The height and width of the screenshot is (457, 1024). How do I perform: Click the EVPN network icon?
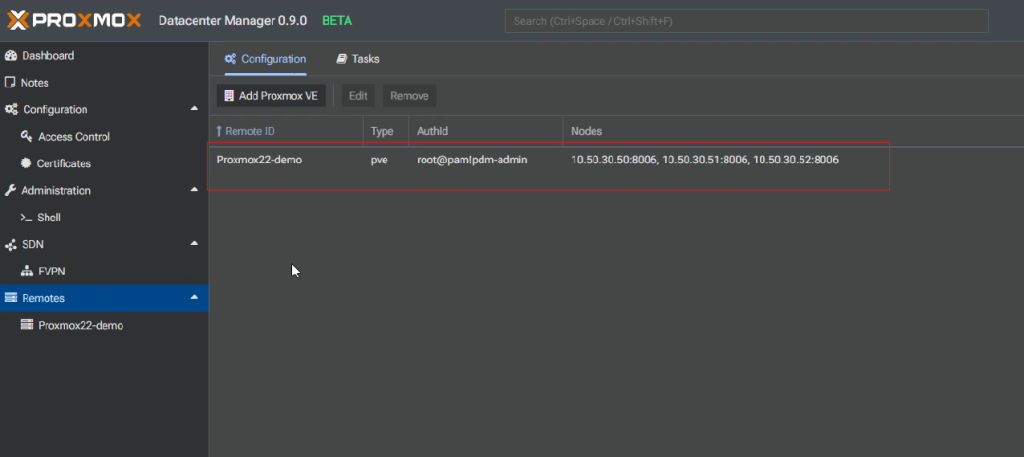click(27, 271)
